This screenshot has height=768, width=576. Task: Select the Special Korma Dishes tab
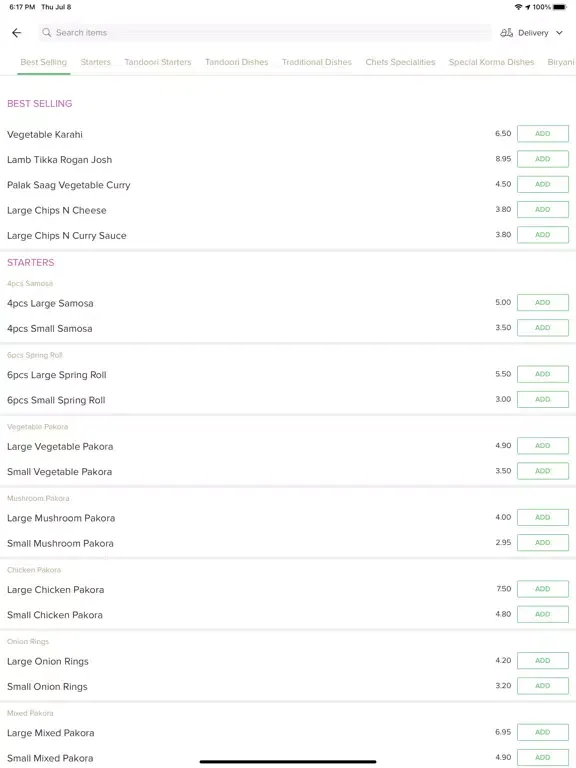tap(491, 62)
